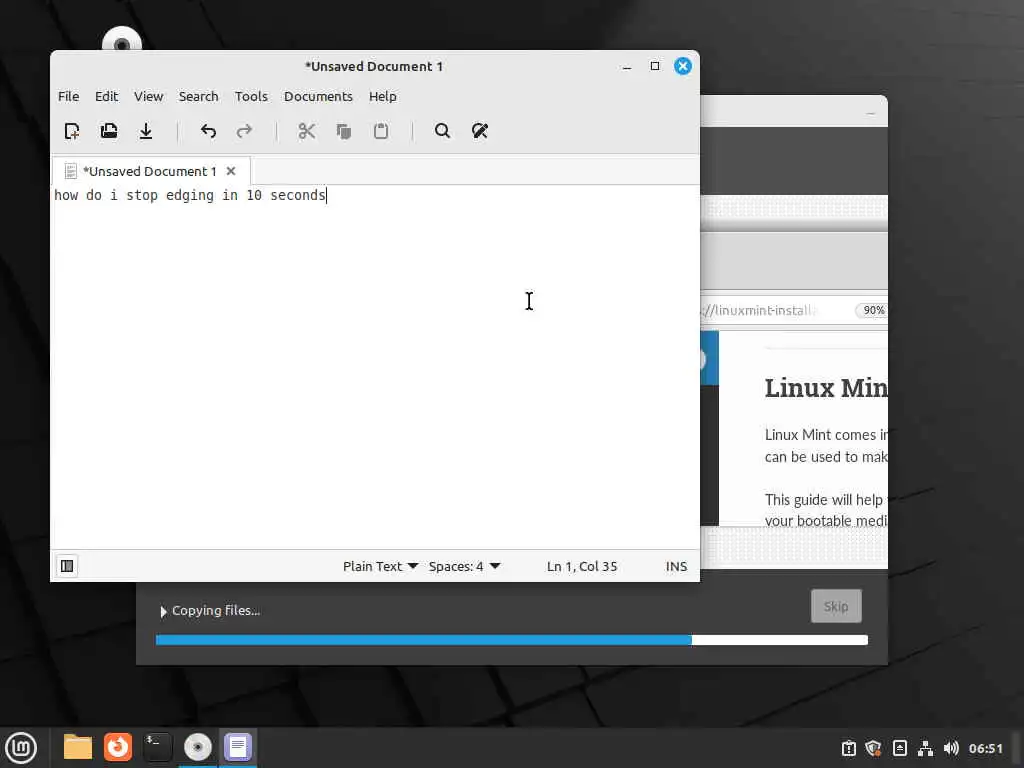The image size is (1024, 768).
Task: Open the Plain Text language dropdown
Action: coord(380,566)
